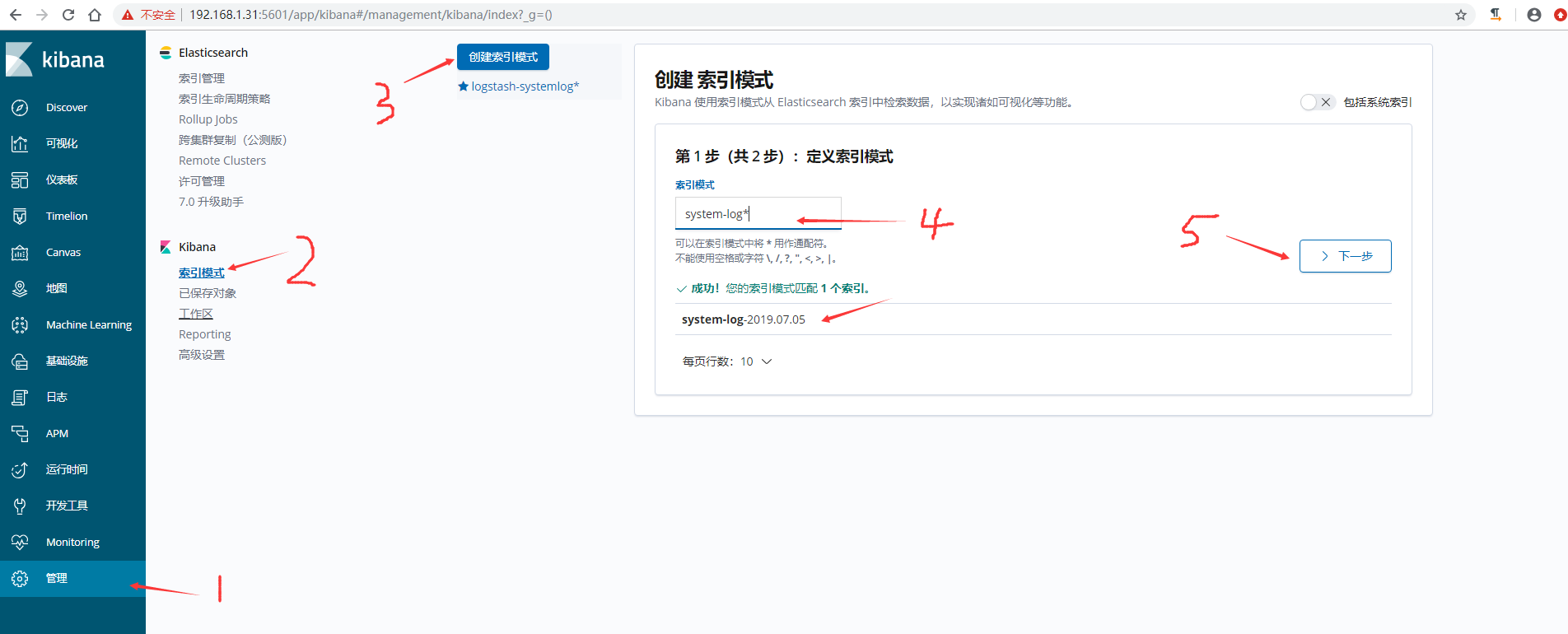This screenshot has height=634, width=1568.
Task: Click the 成功! 您的索引模式匹配 message
Action: [772, 288]
